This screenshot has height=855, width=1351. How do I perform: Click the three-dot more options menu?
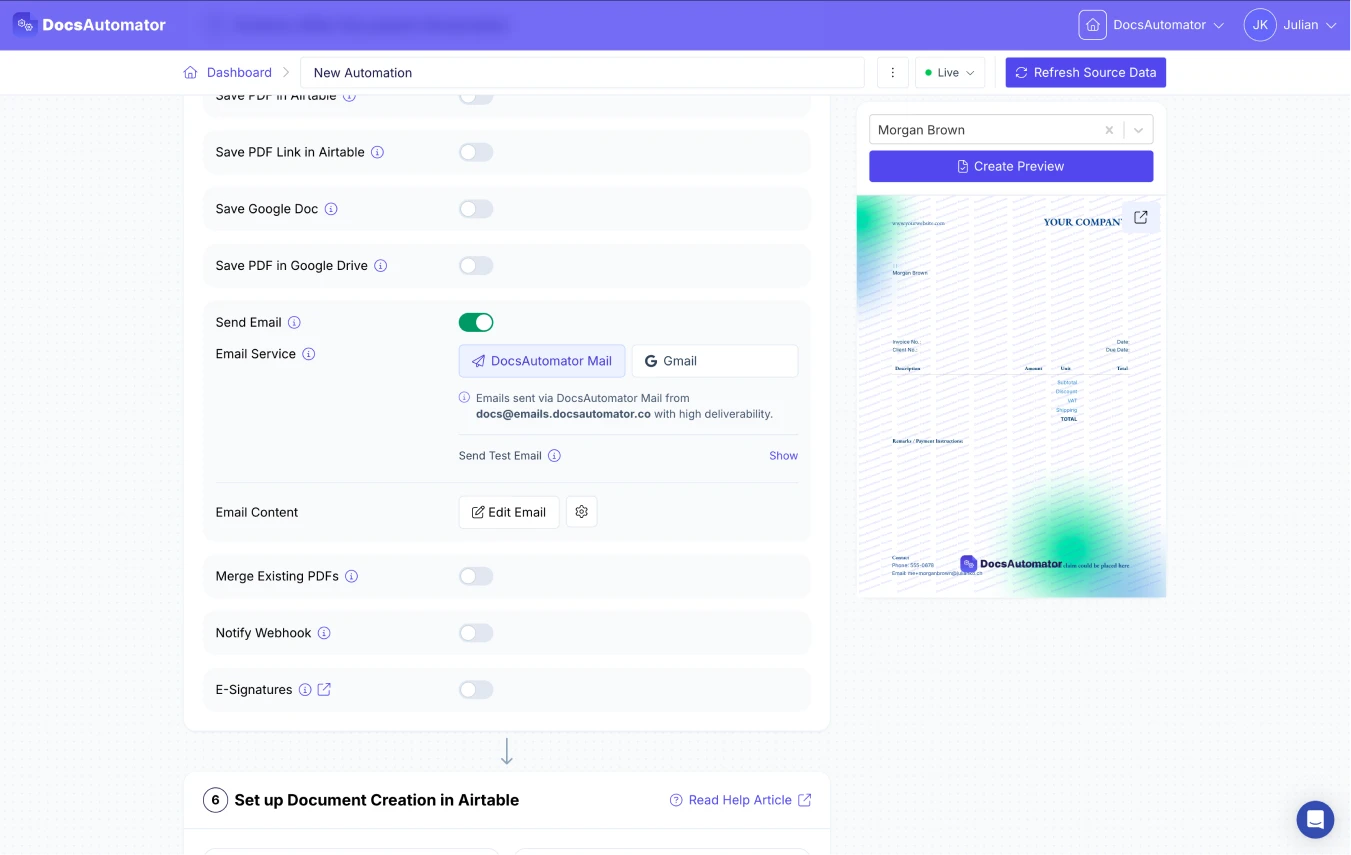(x=892, y=73)
